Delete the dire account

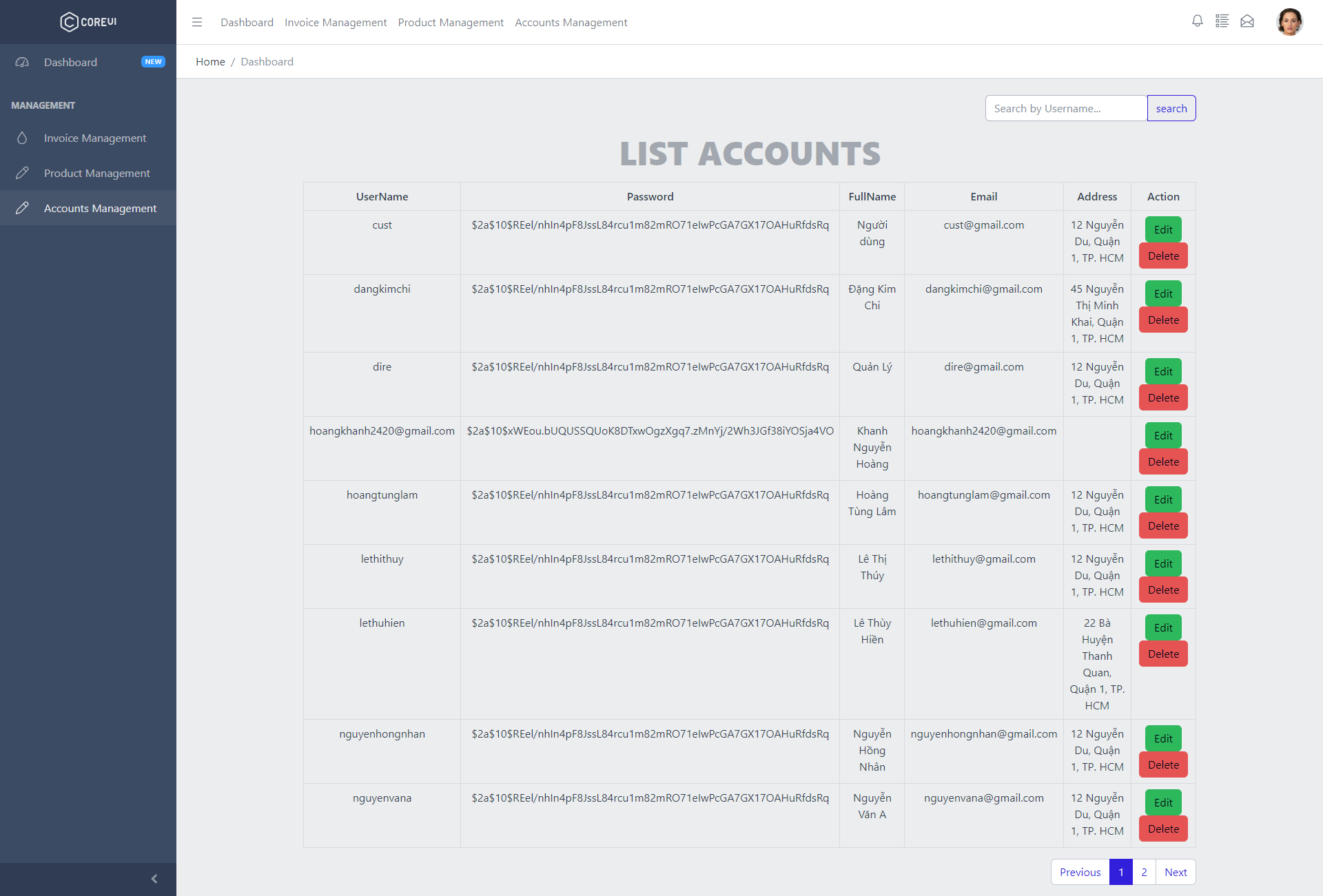pyautogui.click(x=1163, y=397)
